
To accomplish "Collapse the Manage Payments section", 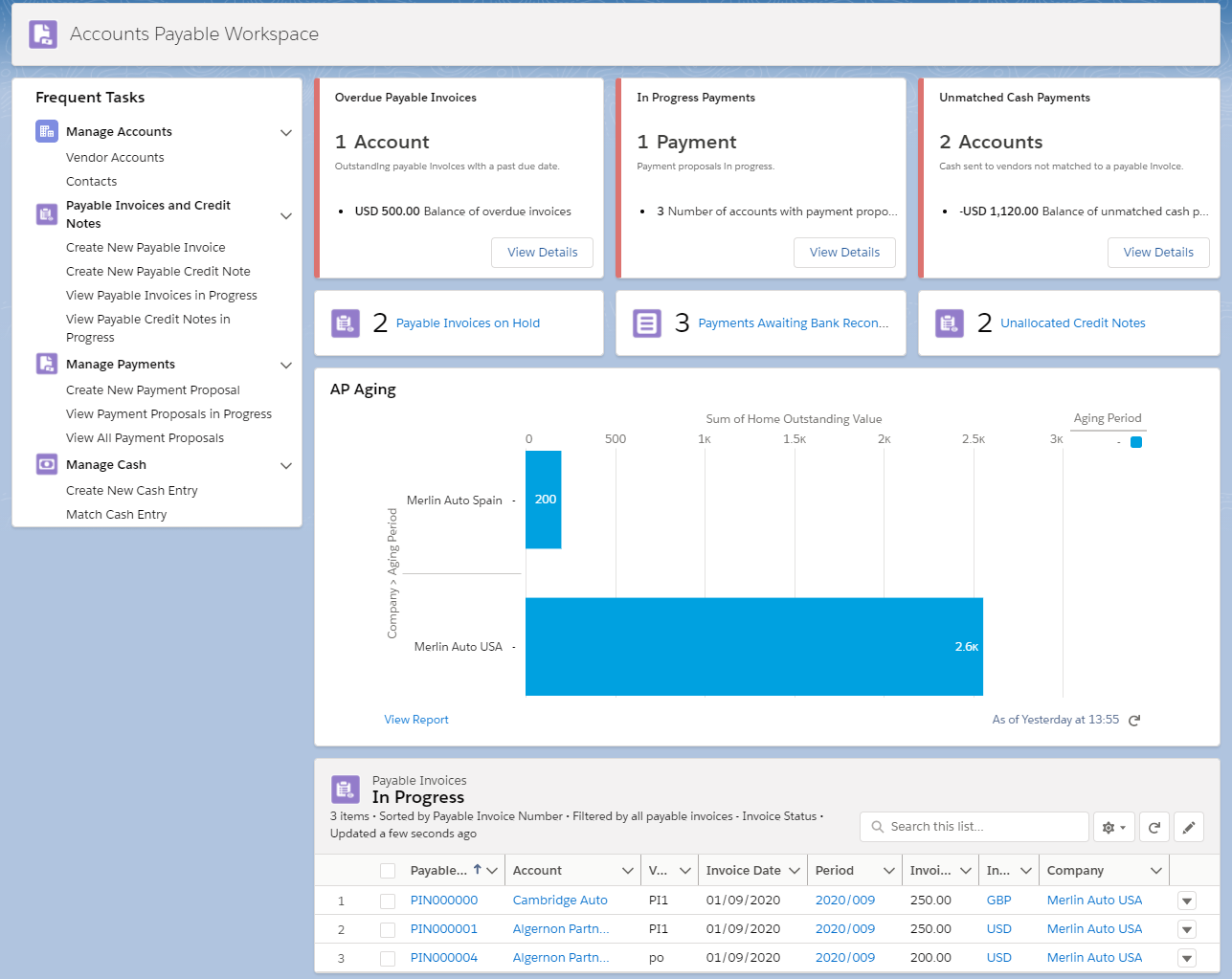I will [x=285, y=365].
